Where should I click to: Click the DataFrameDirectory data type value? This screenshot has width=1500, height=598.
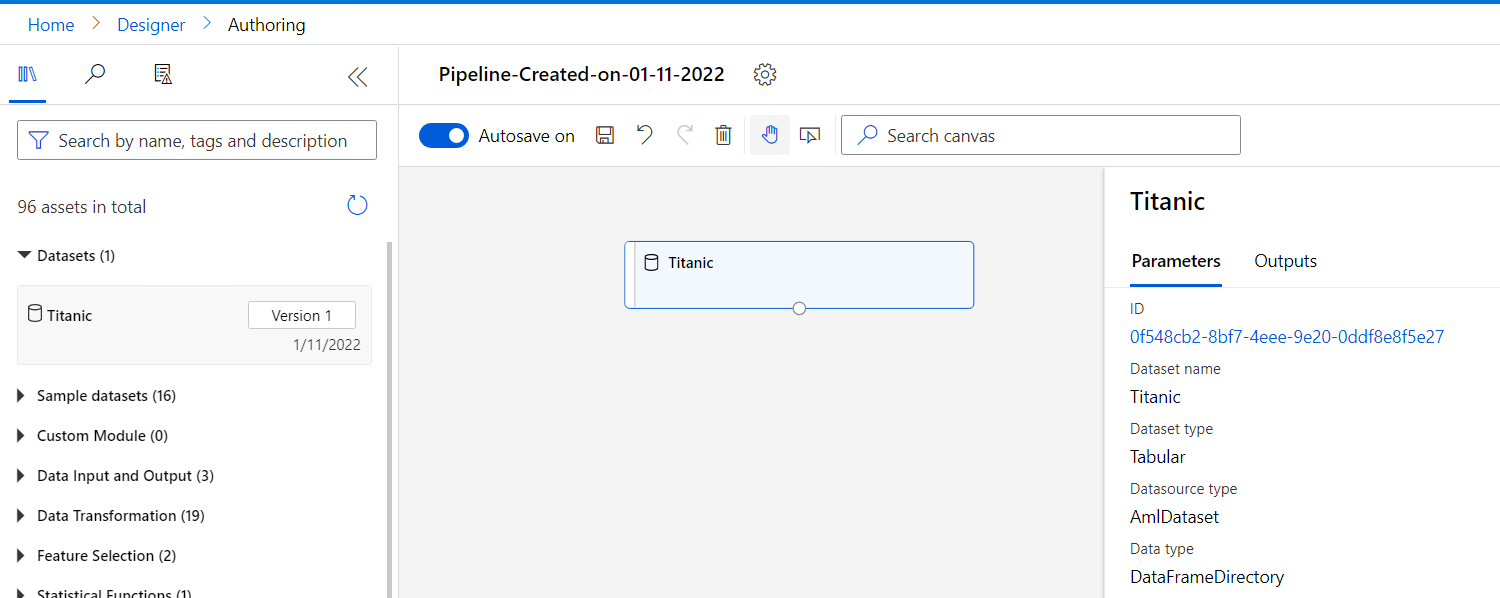click(1207, 577)
